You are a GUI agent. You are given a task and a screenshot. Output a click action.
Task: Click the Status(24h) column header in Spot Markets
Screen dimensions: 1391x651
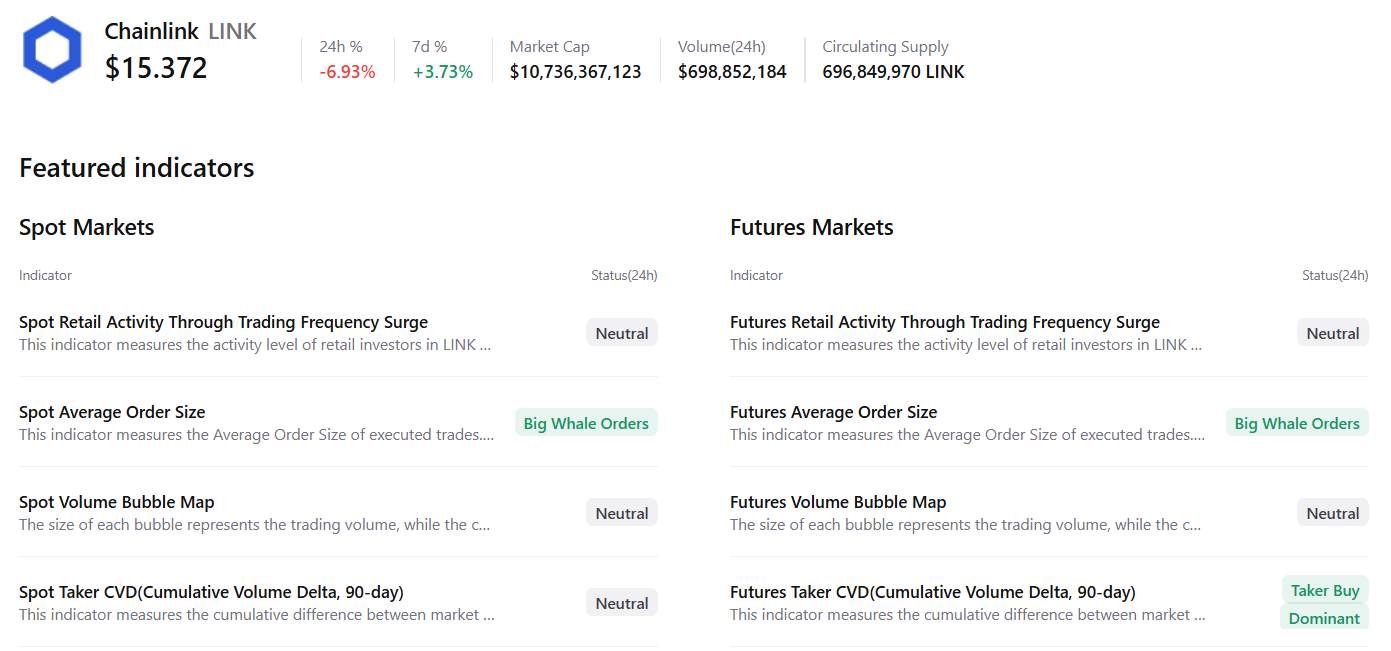coord(624,275)
